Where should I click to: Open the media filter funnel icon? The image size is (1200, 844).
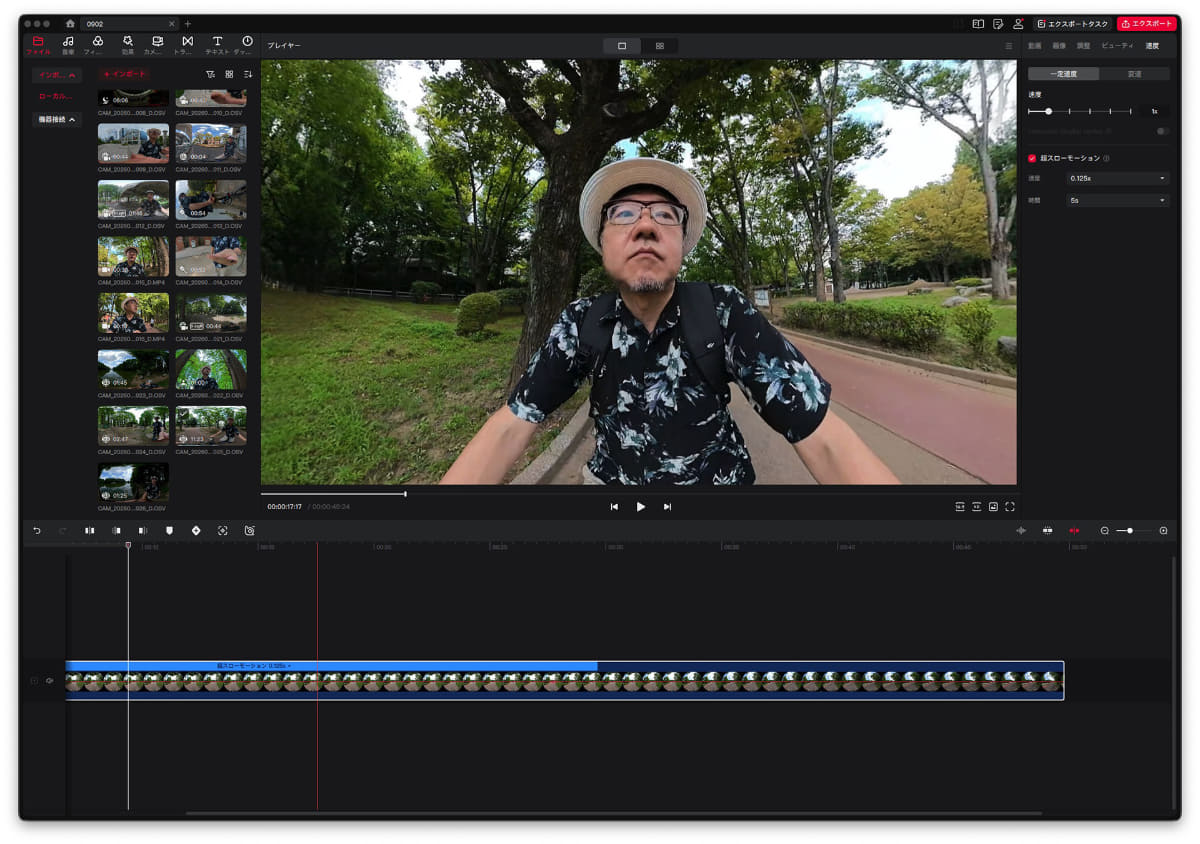tap(210, 74)
